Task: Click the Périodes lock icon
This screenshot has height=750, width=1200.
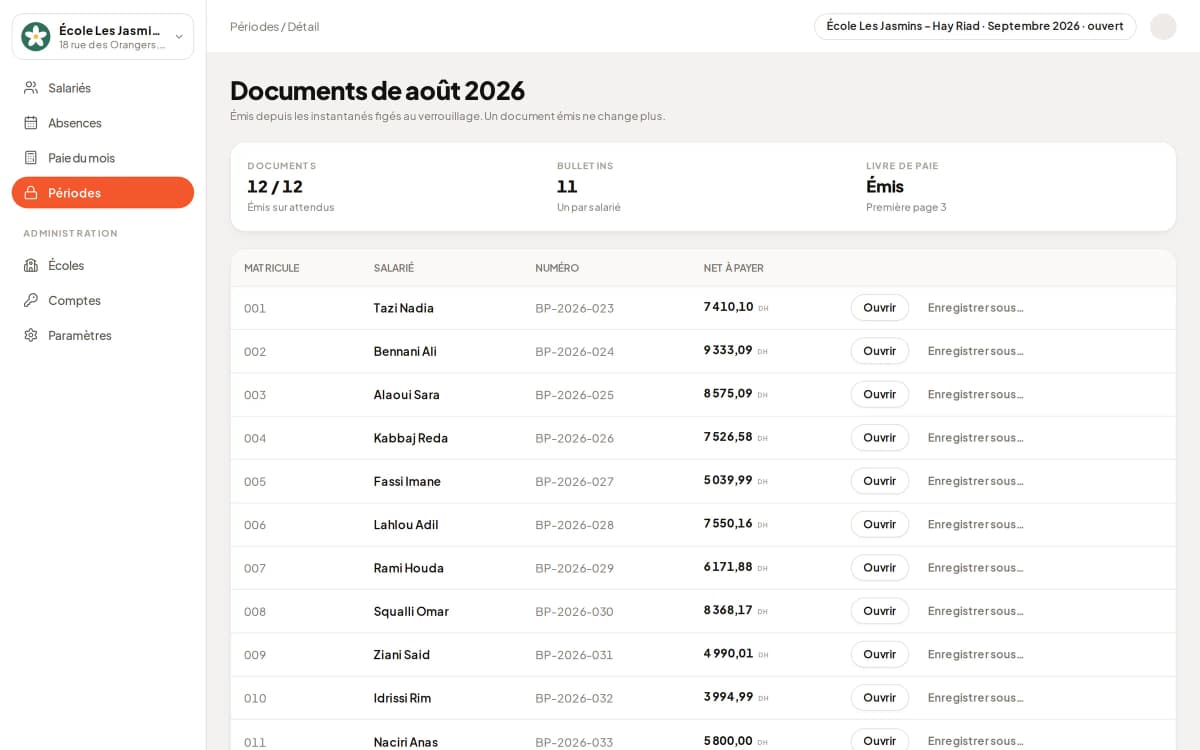Action: [x=31, y=193]
